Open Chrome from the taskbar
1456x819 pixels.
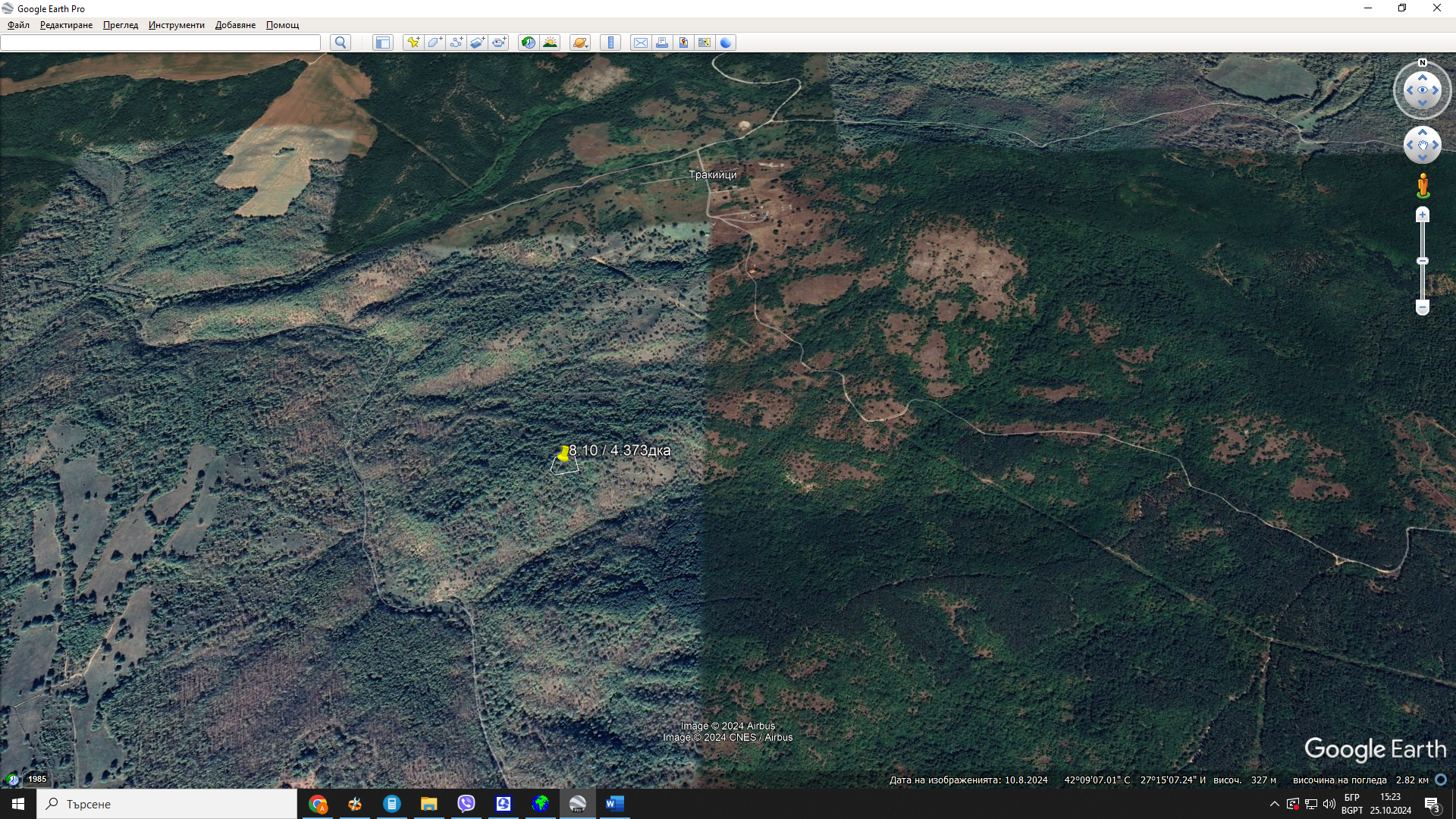[x=318, y=804]
